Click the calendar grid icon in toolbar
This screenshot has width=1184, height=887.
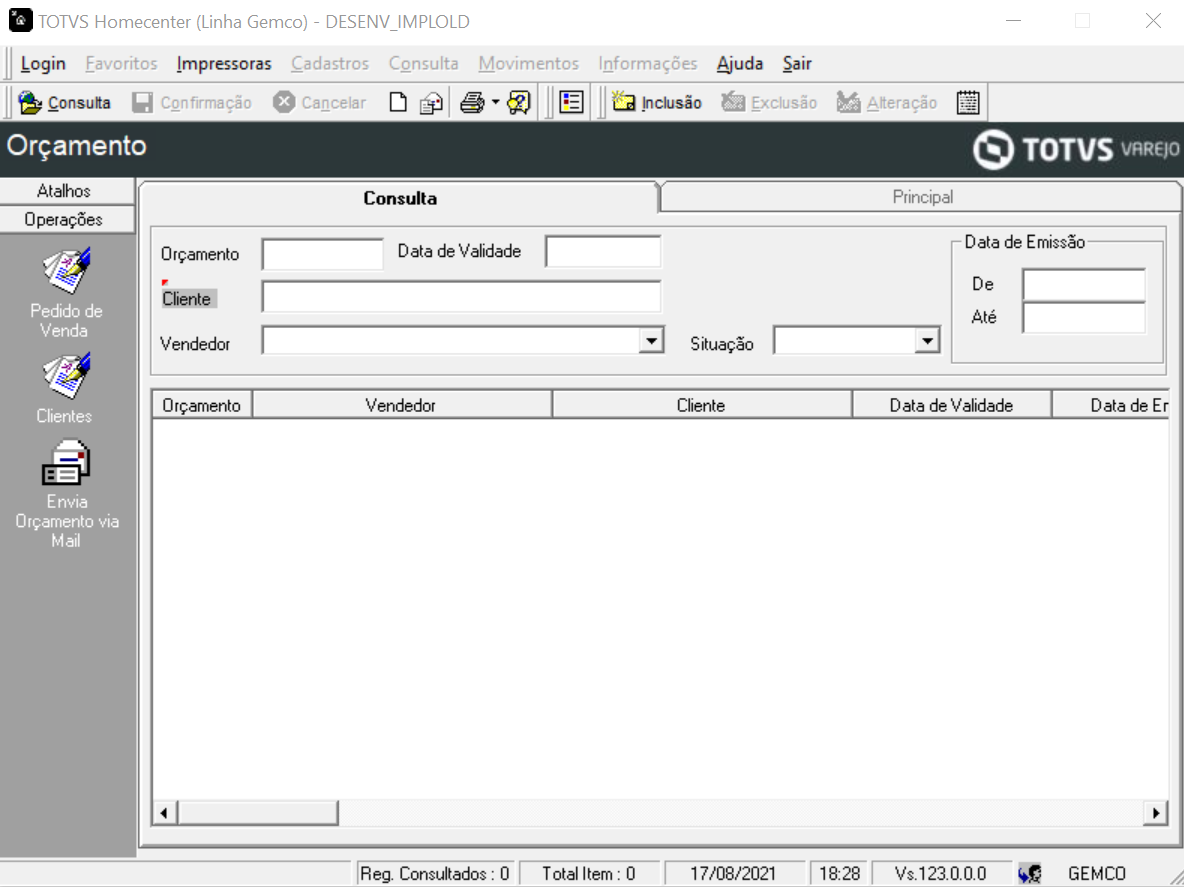[968, 103]
